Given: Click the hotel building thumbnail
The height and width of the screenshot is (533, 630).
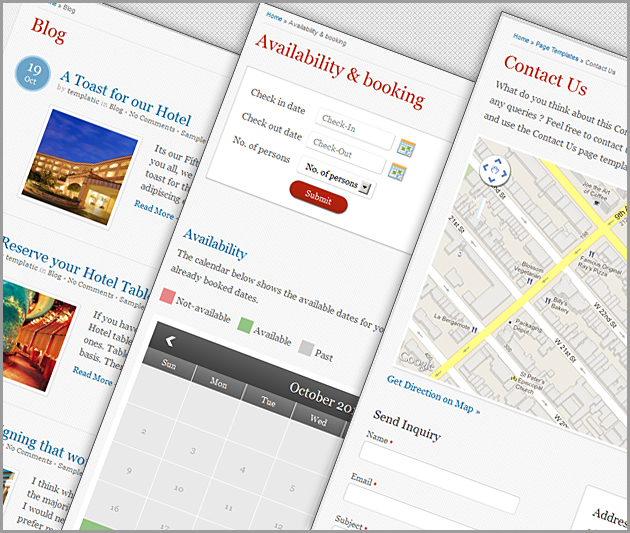Looking at the screenshot, I should click(79, 166).
